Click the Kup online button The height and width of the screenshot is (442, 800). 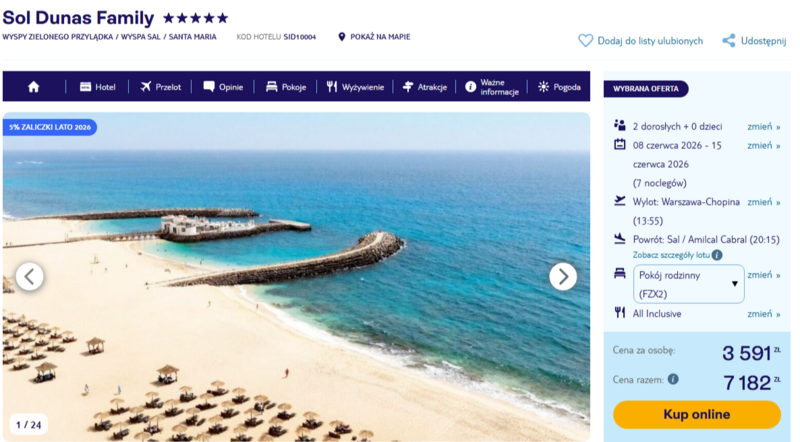(696, 414)
